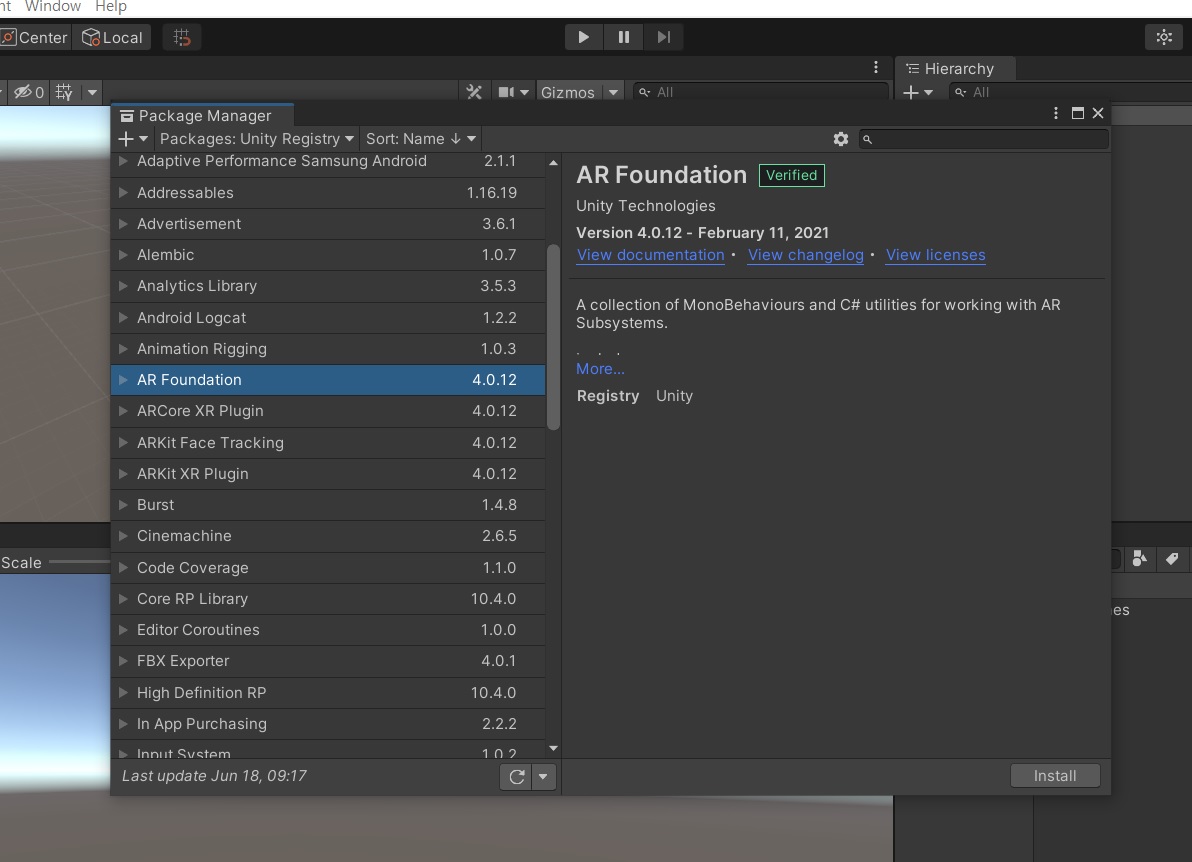Click the Package Manager search box
Screen dimensions: 1192x862
point(984,138)
